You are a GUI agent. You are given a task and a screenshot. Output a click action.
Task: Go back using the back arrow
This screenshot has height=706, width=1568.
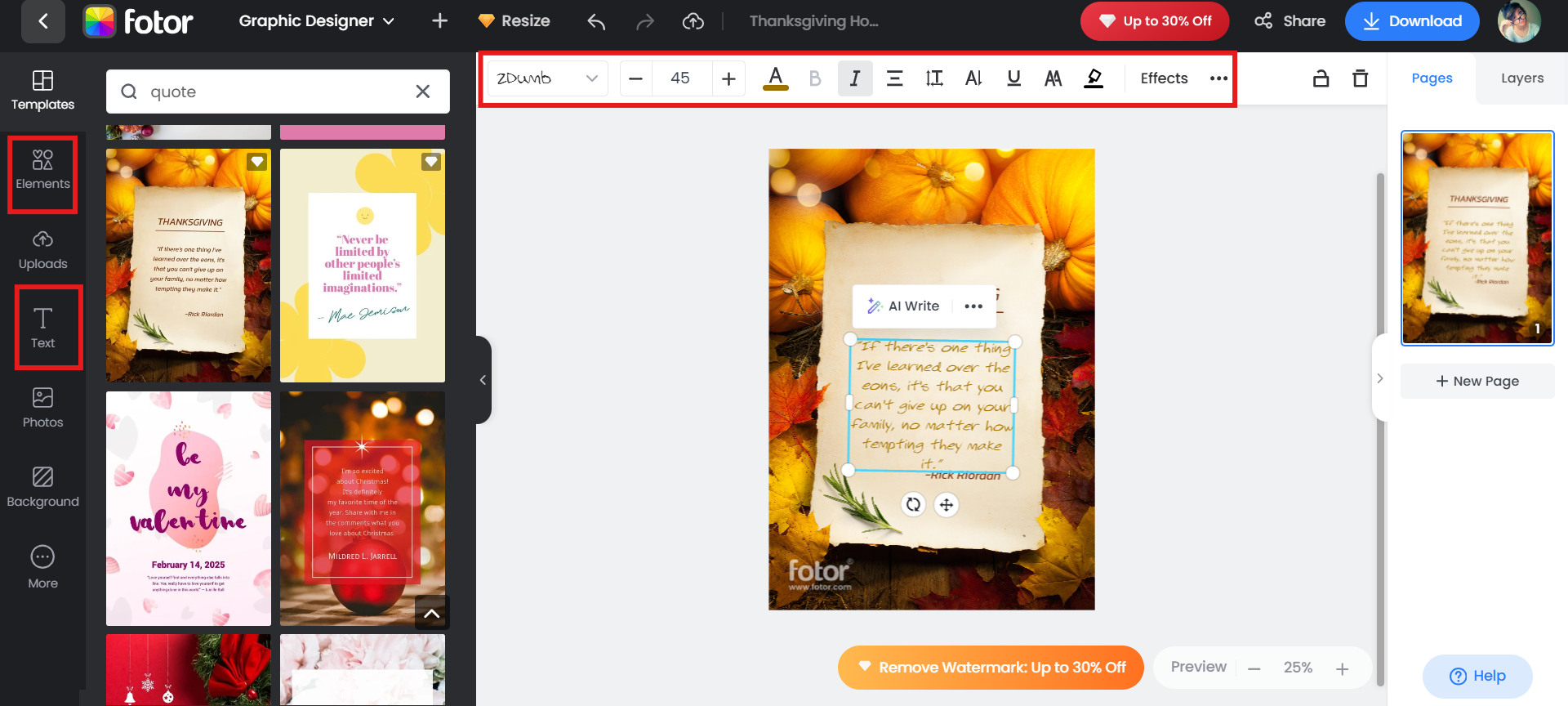tap(43, 21)
